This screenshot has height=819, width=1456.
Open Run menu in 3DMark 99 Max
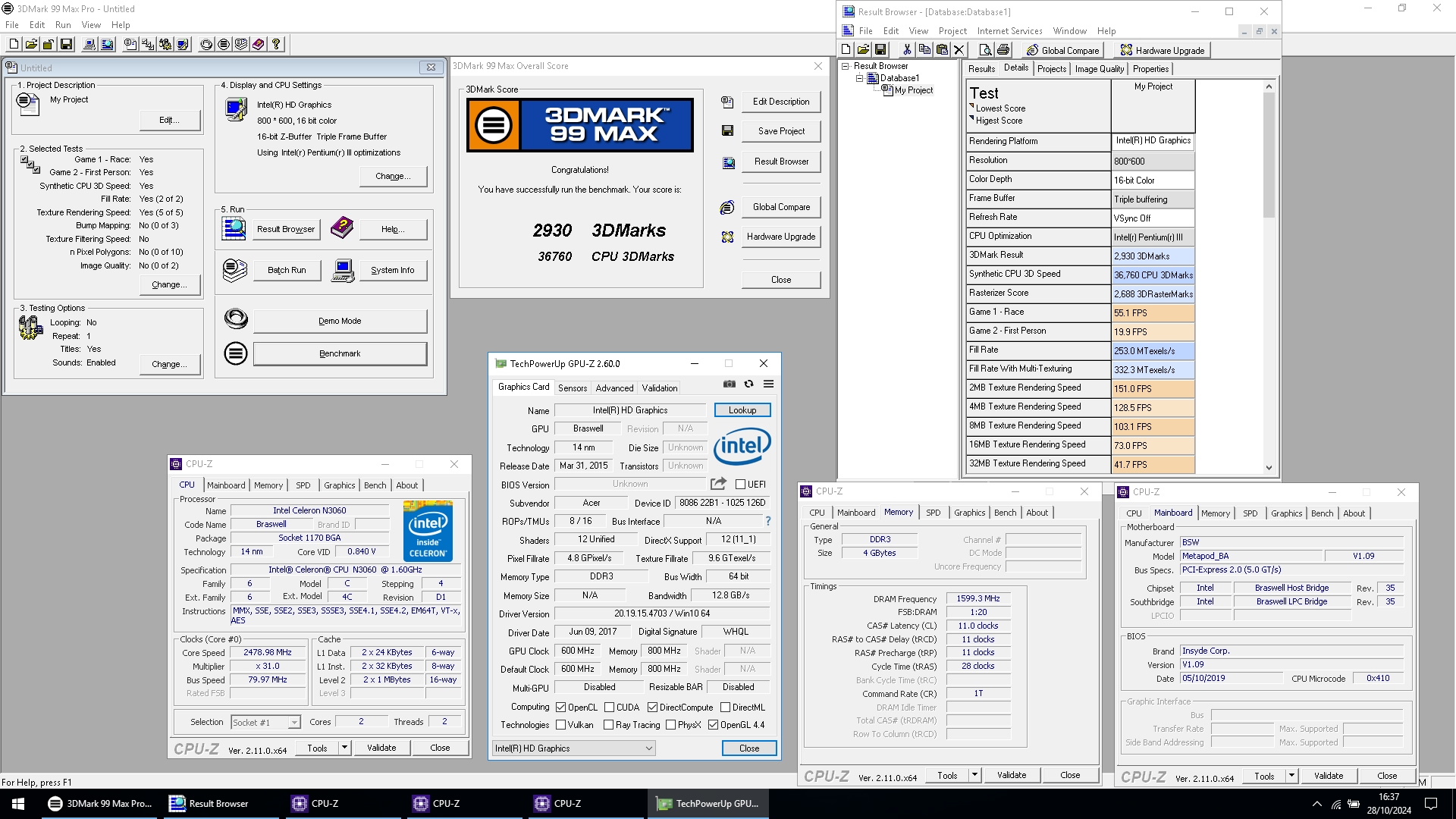pos(63,25)
